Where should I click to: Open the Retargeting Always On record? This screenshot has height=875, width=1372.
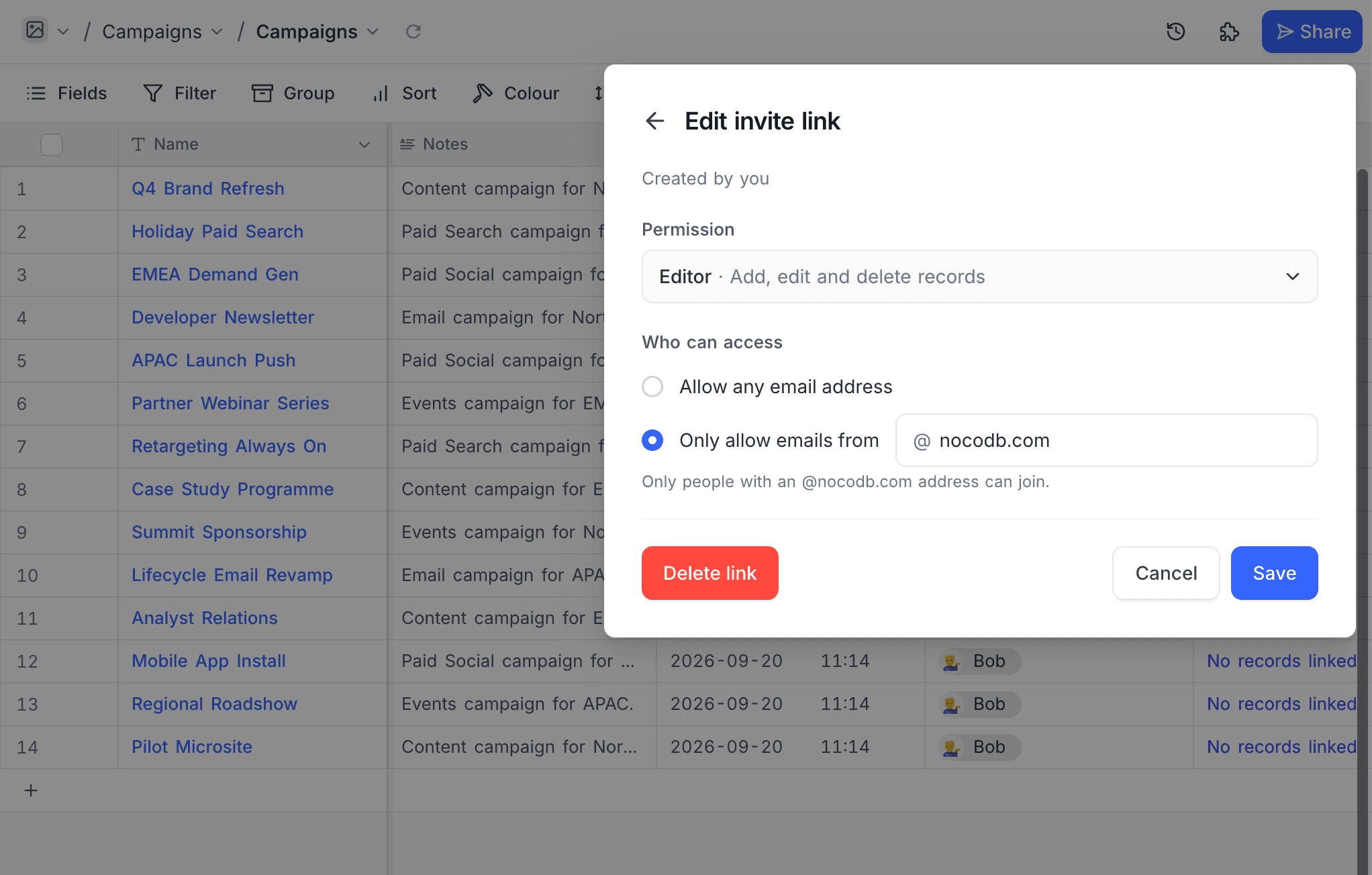(229, 446)
